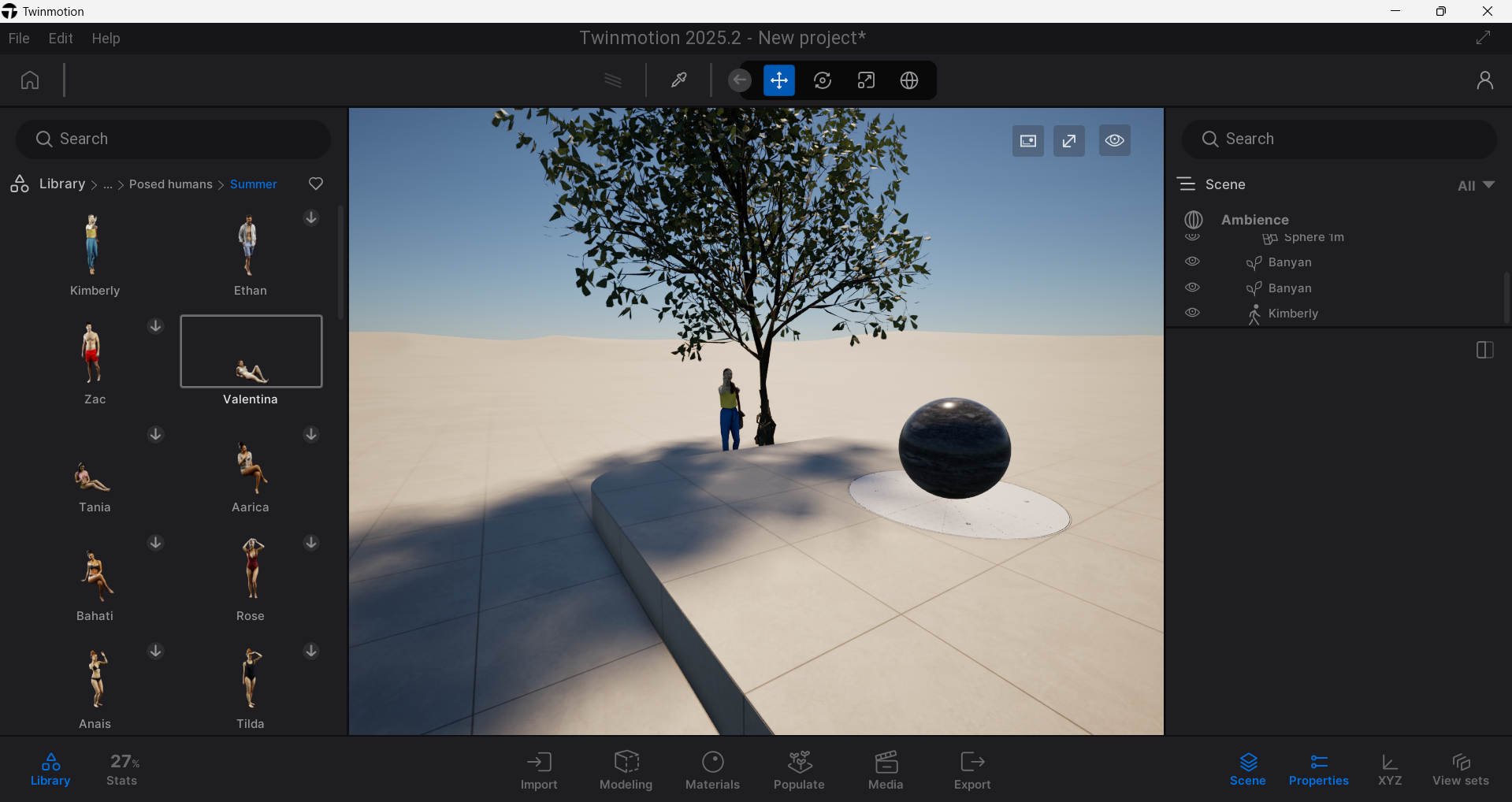Open the Materials panel from bottom bar

click(x=712, y=770)
